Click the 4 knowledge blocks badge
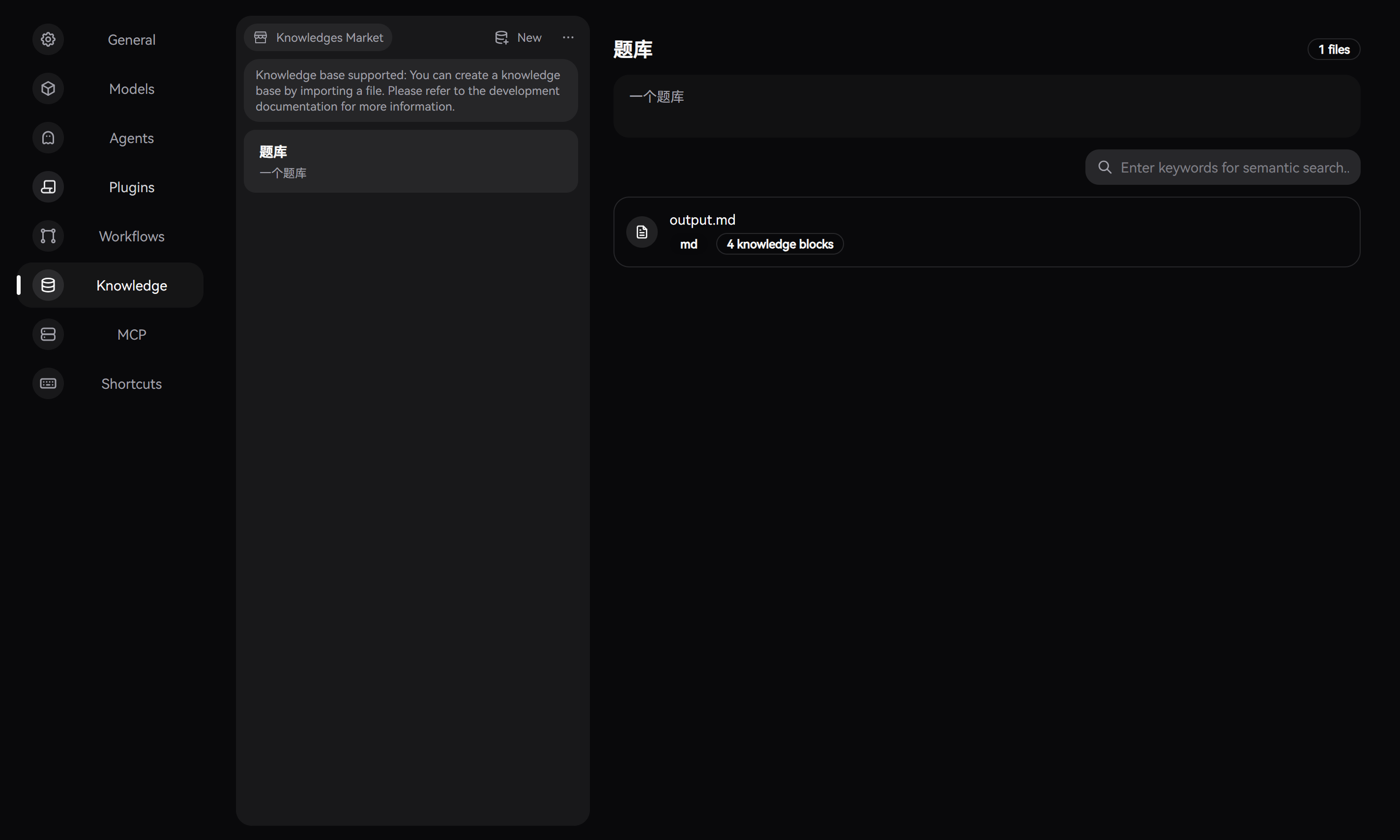The height and width of the screenshot is (840, 1400). [780, 244]
